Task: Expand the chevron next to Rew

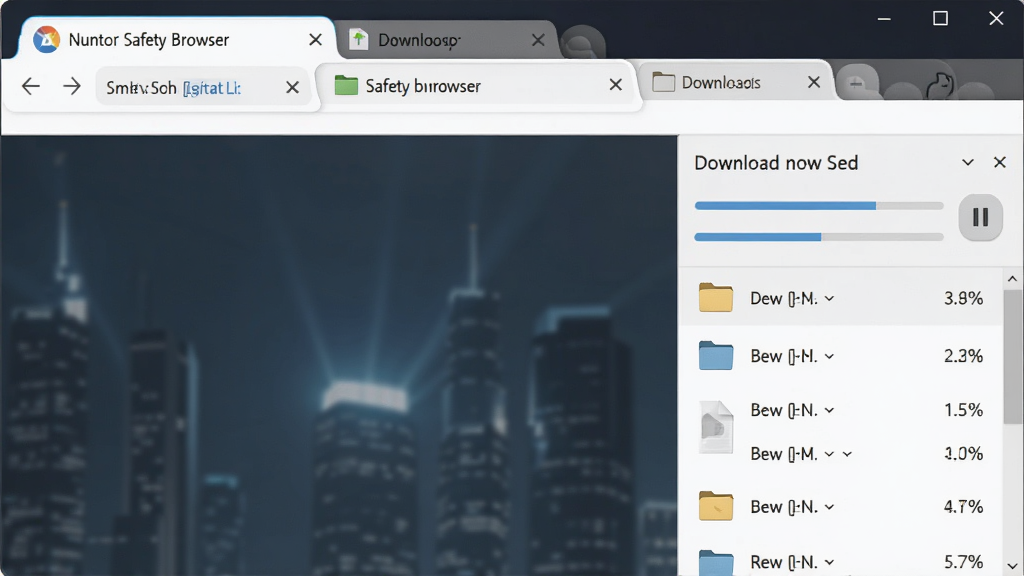Action: tap(829, 562)
